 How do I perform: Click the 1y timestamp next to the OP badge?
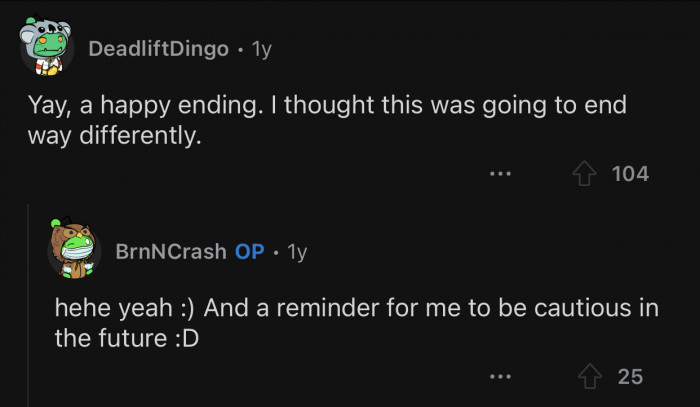(297, 252)
